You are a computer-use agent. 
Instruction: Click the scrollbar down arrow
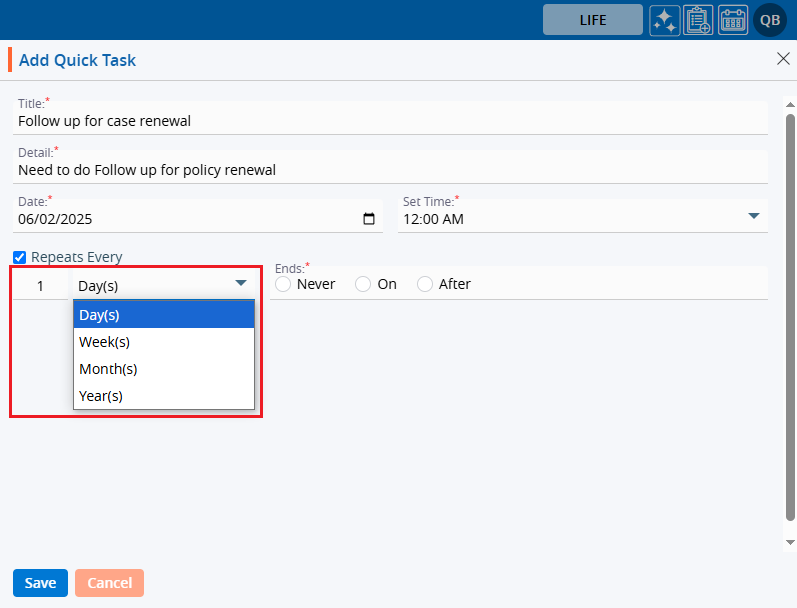789,541
